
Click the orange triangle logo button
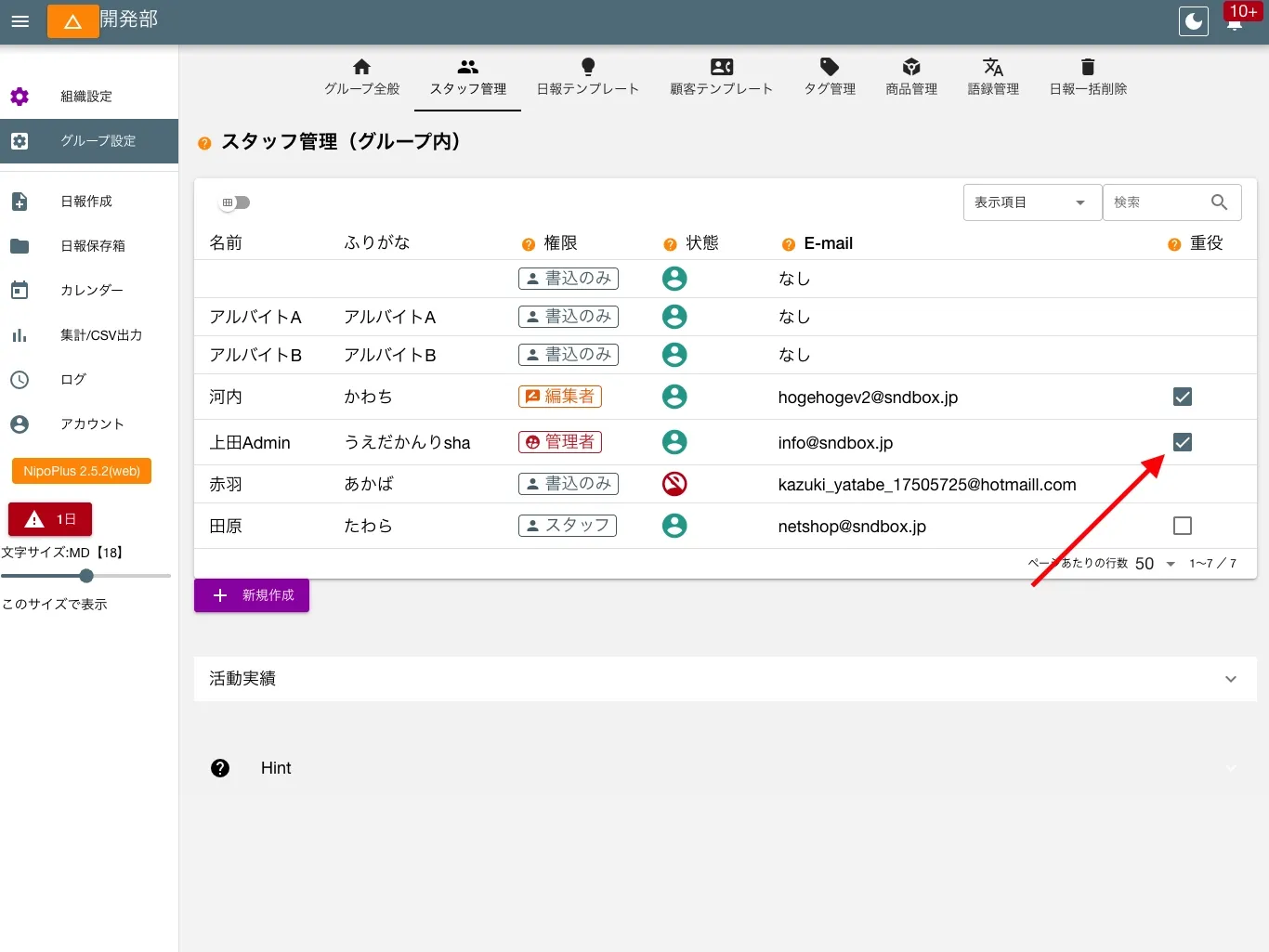click(73, 21)
